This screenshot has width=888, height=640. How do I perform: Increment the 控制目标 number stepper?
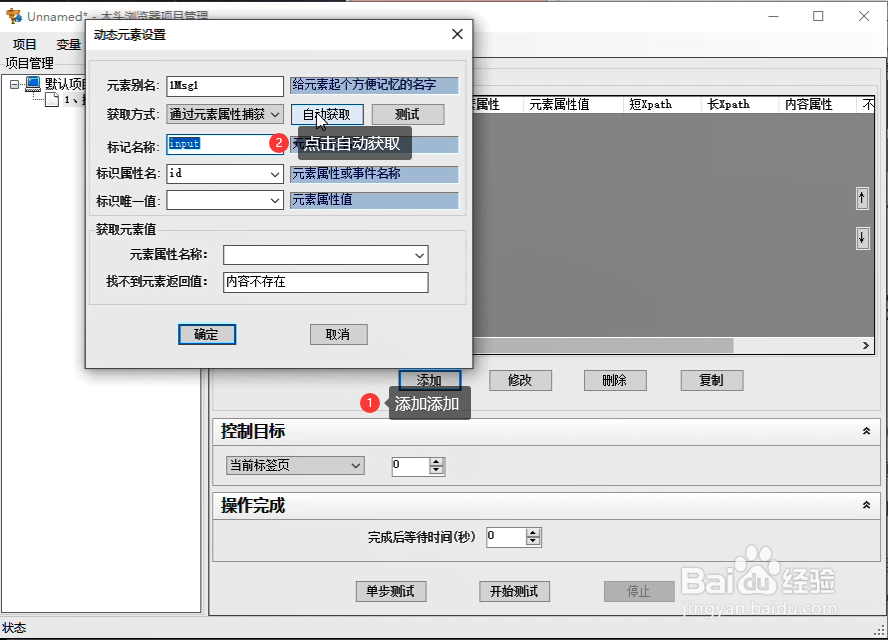pos(436,462)
